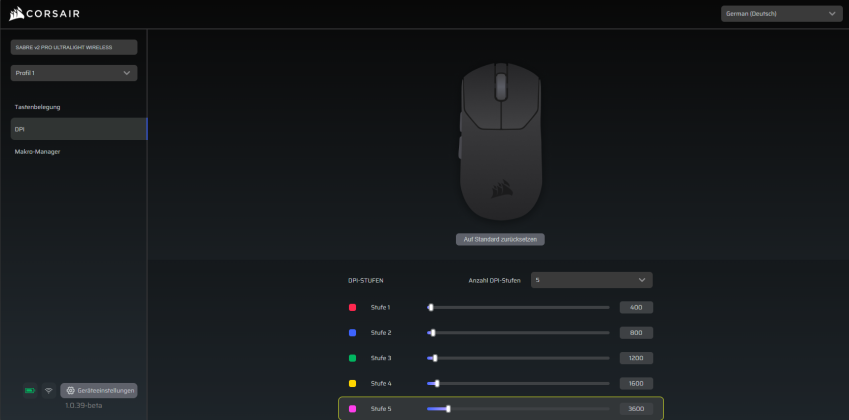
Task: Click the Stufe 4 DPI value field showing 1600
Action: (x=636, y=383)
